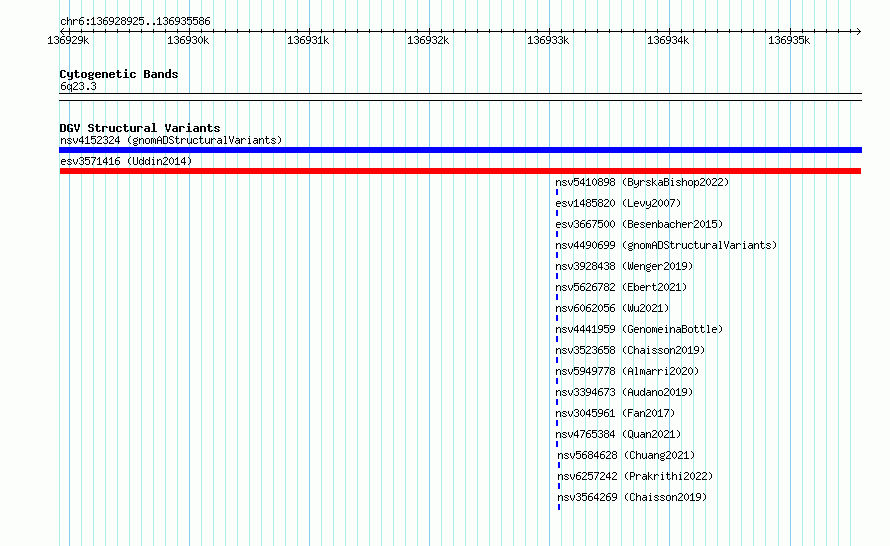Viewport: 890px width, 546px height.
Task: Open variant nsv4152324 (gnomADStructuralVariants) label
Action: (171, 140)
